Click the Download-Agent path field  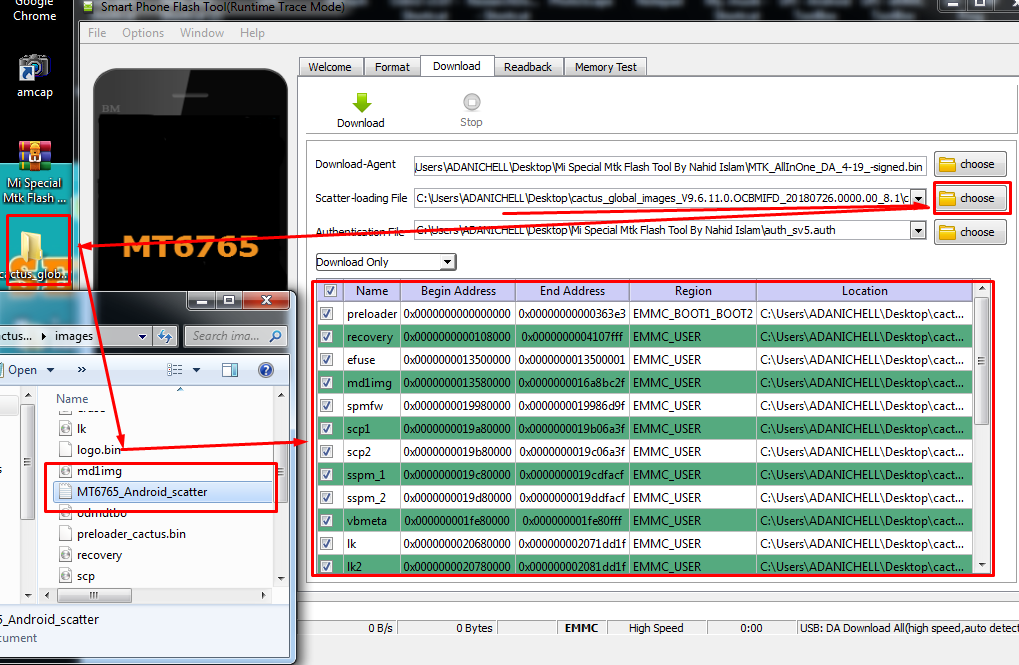click(670, 167)
